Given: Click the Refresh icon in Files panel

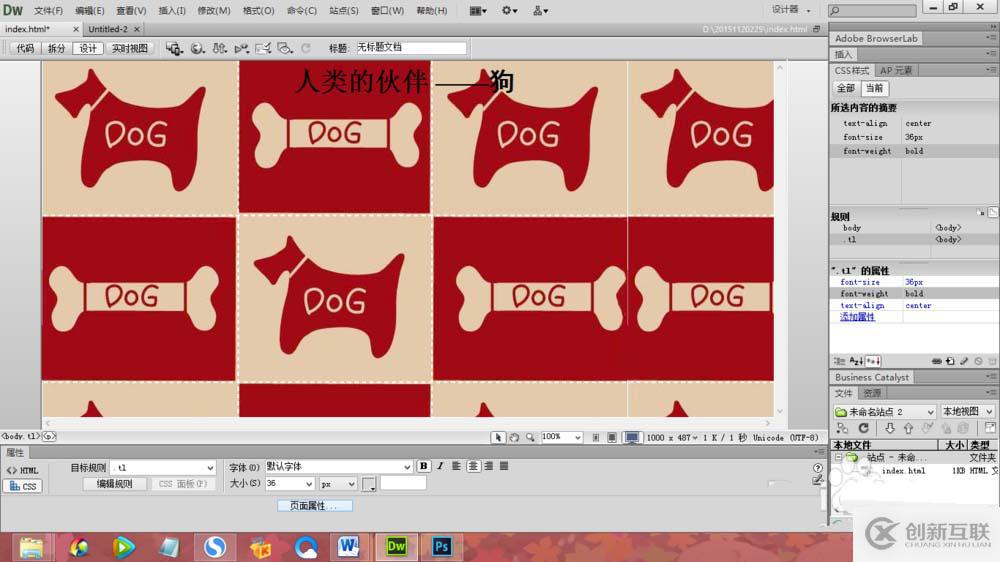Looking at the screenshot, I should click(x=861, y=428).
